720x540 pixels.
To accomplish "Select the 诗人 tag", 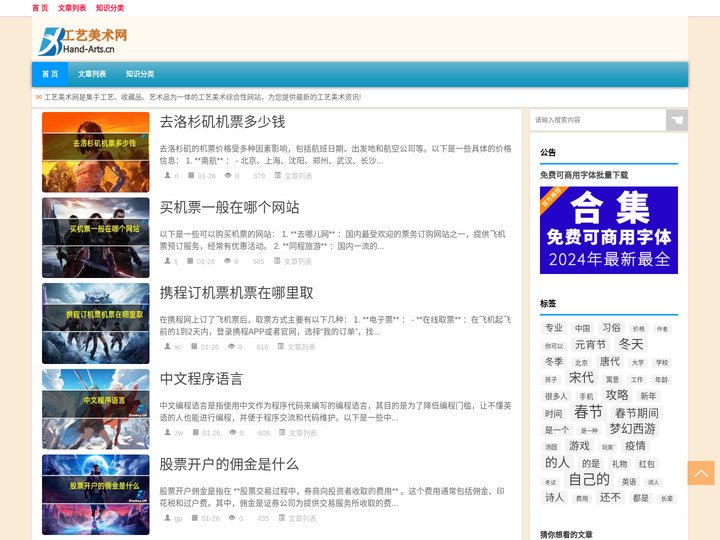I will (x=554, y=497).
